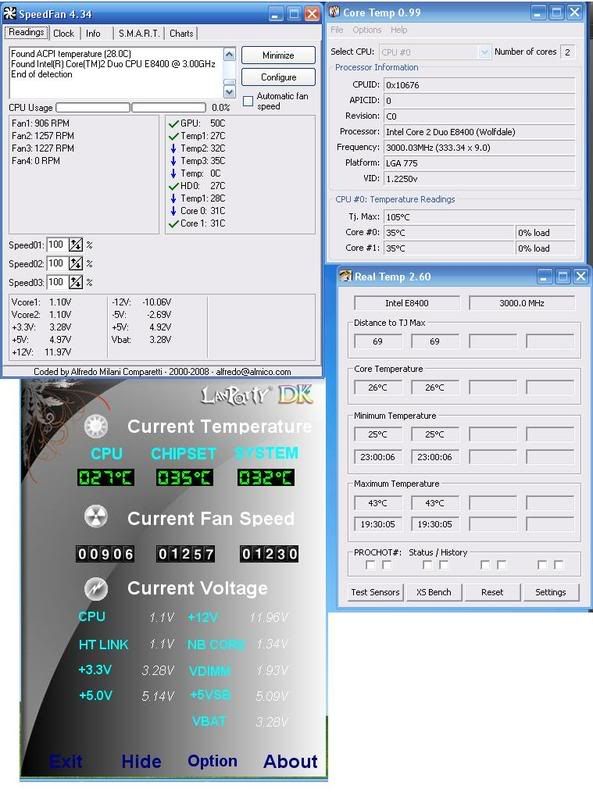Click the Reset button in Real Temp
The image size is (593, 800).
(492, 592)
